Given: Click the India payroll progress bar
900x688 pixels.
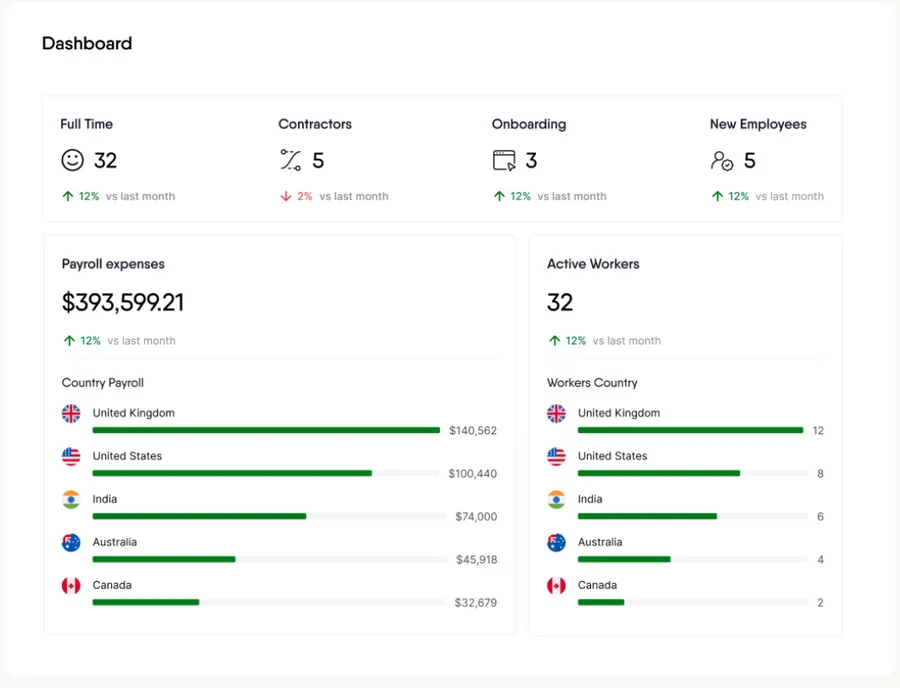Looking at the screenshot, I should (269, 516).
